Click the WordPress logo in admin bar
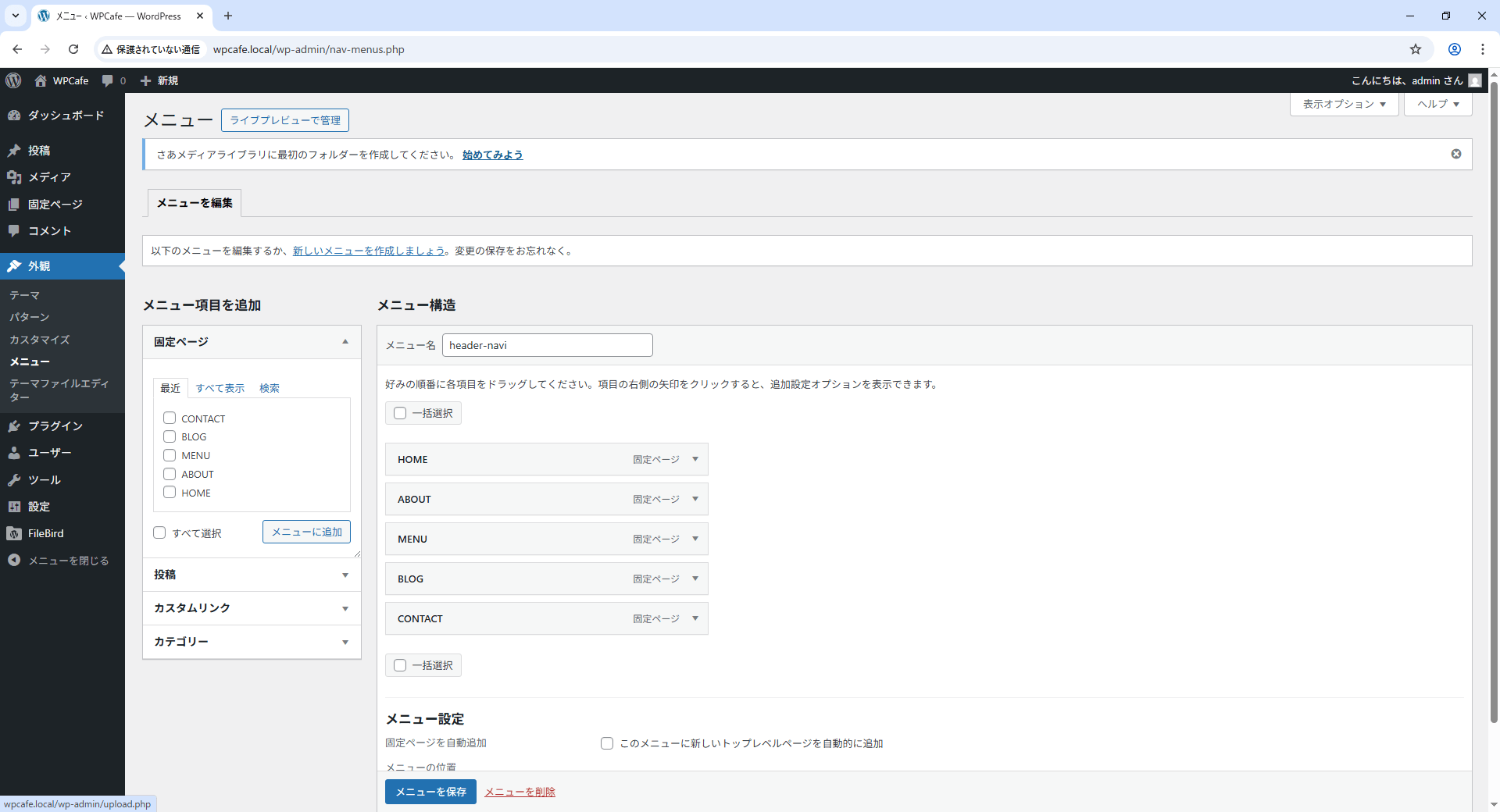The image size is (1500, 812). point(13,80)
